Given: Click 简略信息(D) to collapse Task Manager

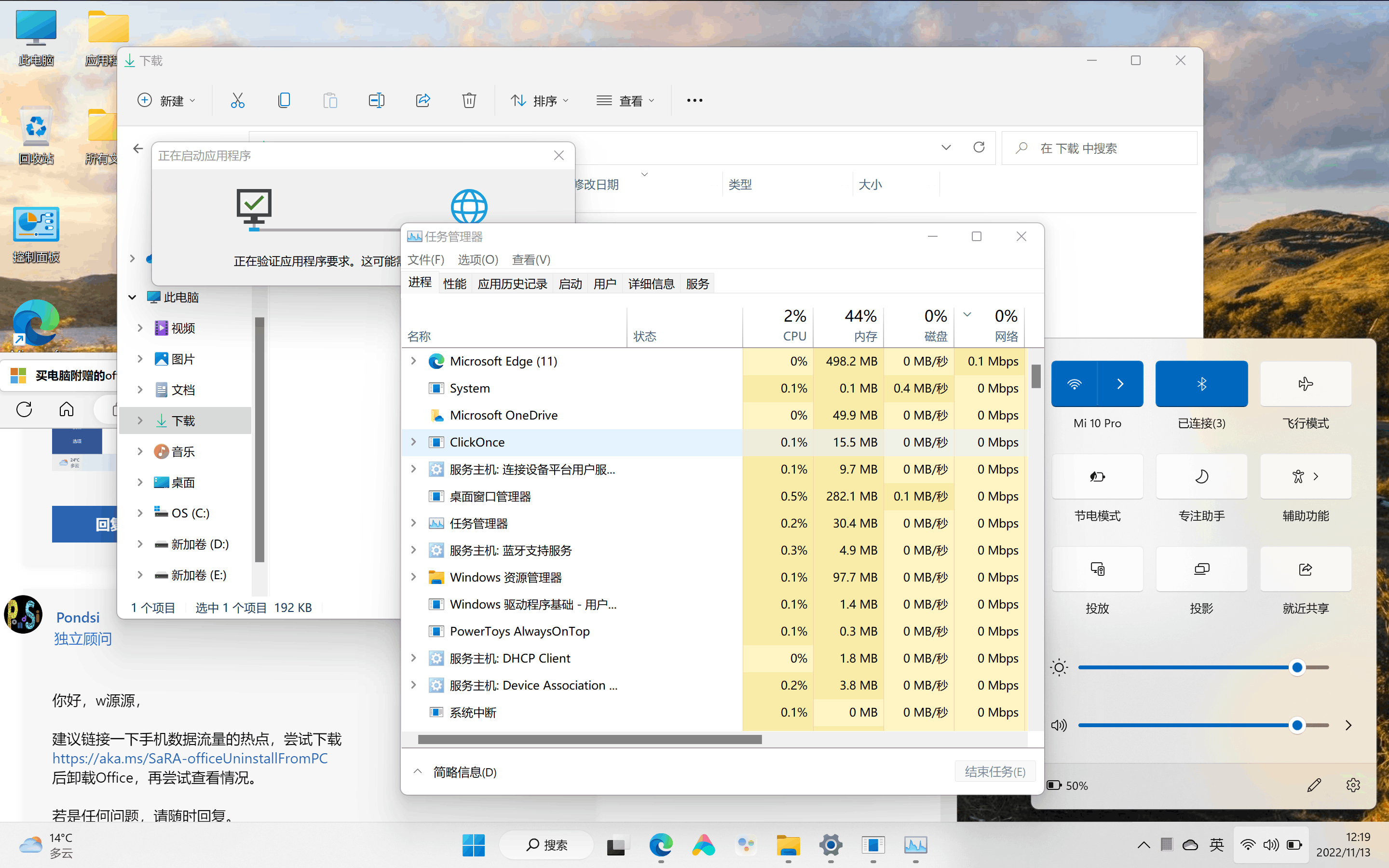Looking at the screenshot, I should (455, 772).
